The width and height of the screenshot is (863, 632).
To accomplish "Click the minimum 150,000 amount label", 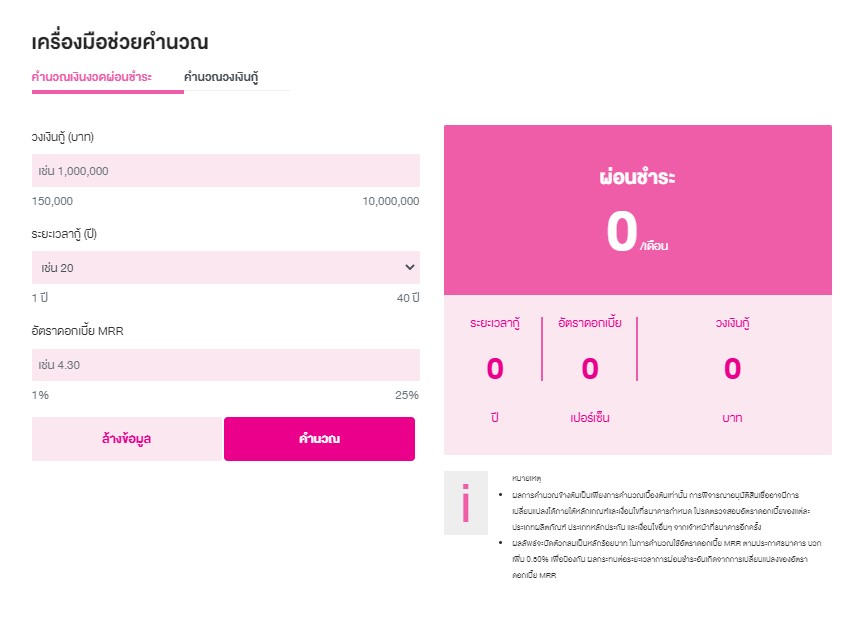I will click(52, 201).
